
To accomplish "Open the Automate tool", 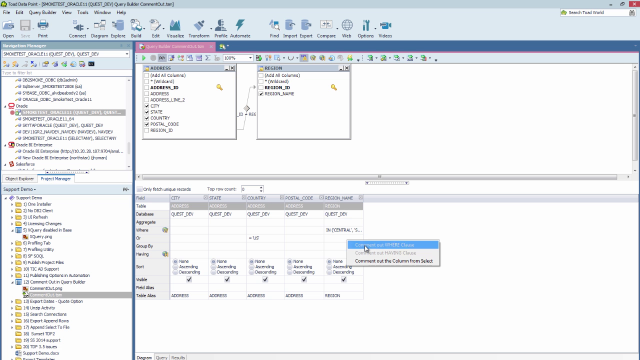I will tap(240, 29).
